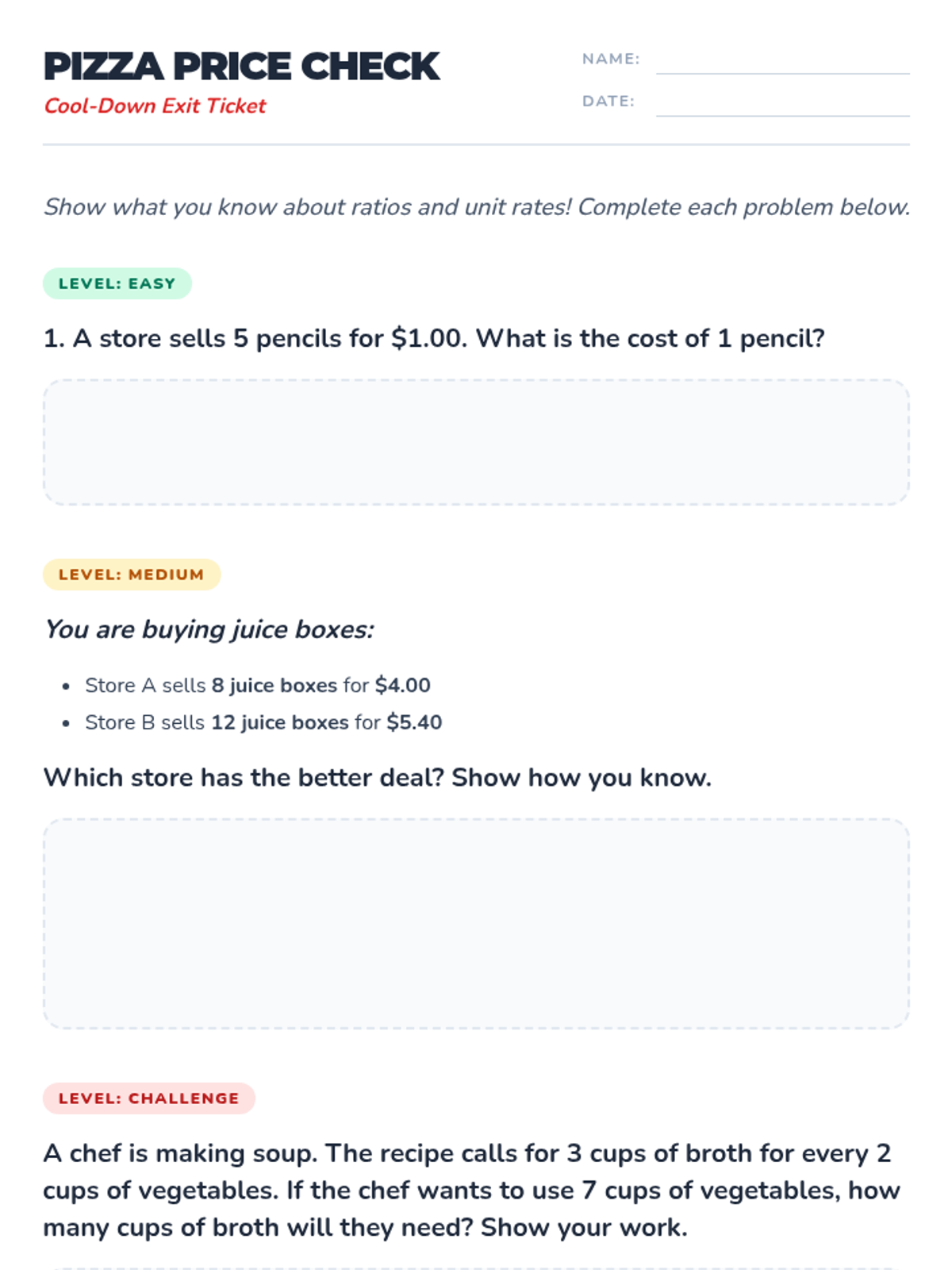The image size is (952, 1270).
Task: Click the instructions about ratios and unit rates
Action: point(476,207)
